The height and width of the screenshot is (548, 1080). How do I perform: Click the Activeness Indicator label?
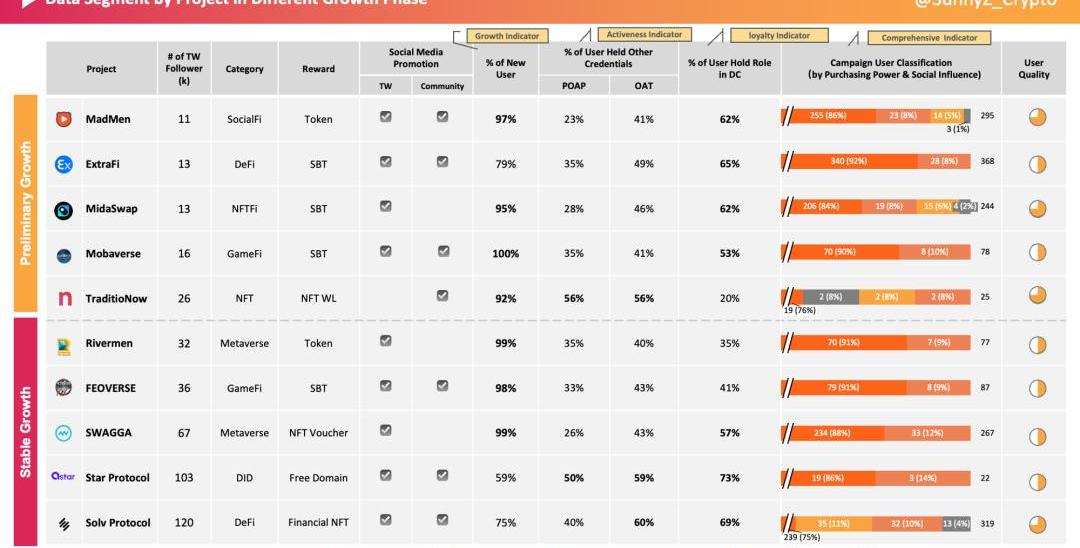[x=644, y=34]
